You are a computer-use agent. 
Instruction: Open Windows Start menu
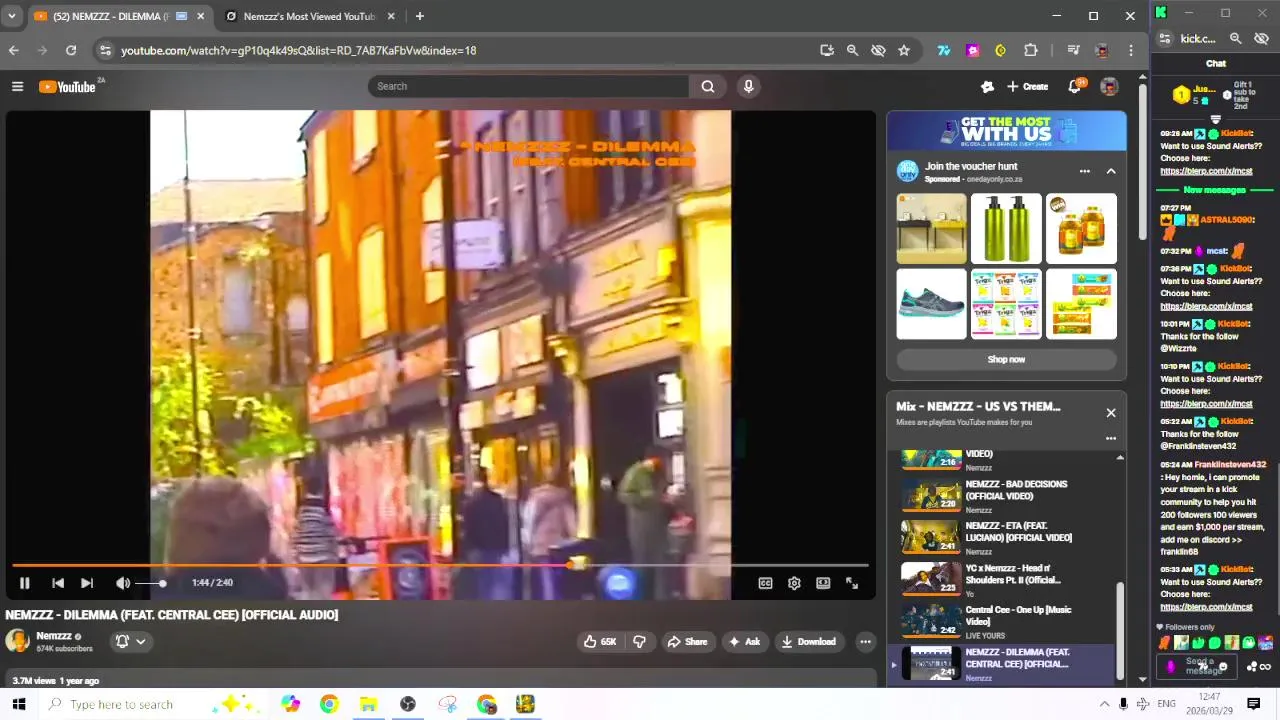[18, 704]
